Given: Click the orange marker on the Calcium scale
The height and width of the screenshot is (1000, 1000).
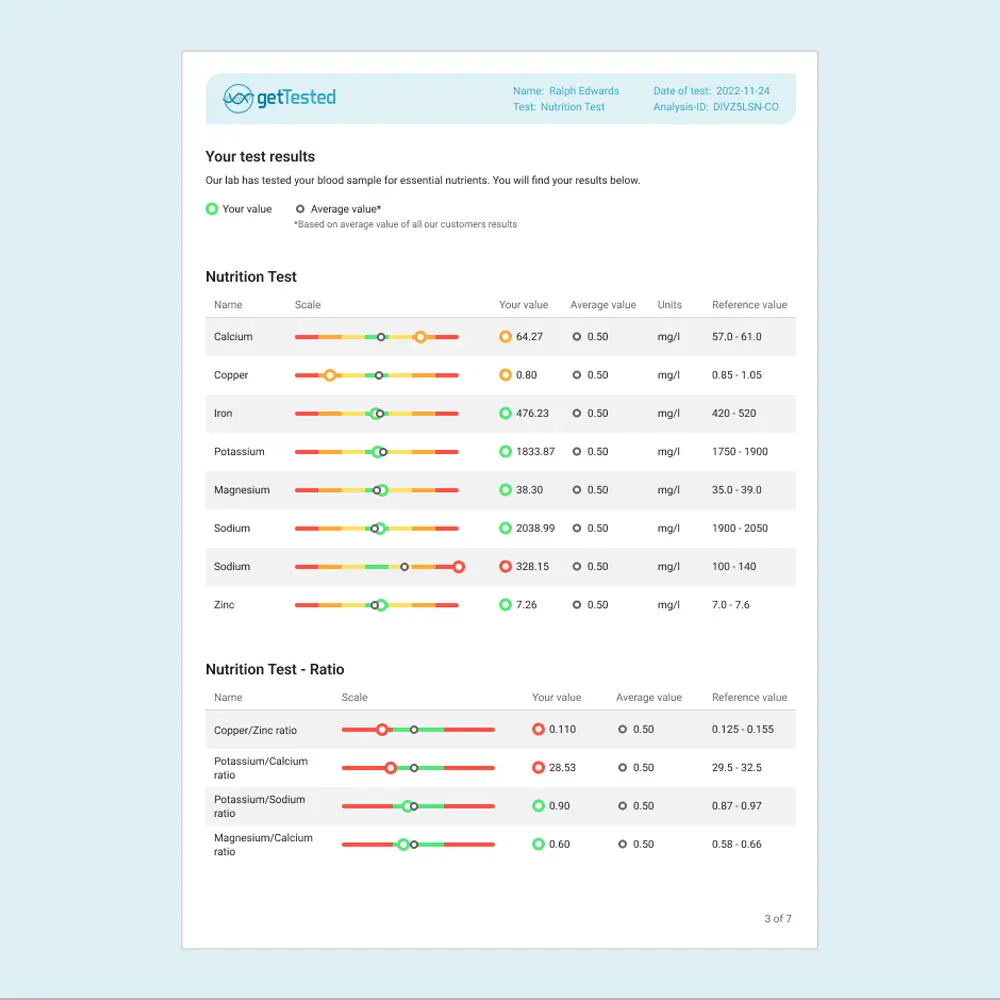Looking at the screenshot, I should 420,337.
